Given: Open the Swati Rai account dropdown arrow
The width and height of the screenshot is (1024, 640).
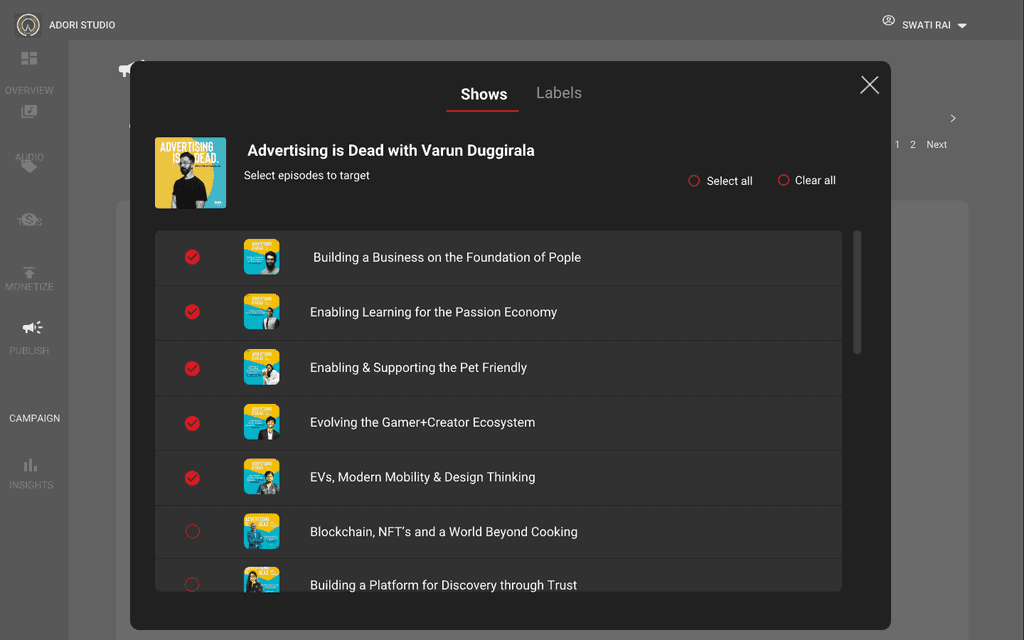Looking at the screenshot, I should (962, 25).
